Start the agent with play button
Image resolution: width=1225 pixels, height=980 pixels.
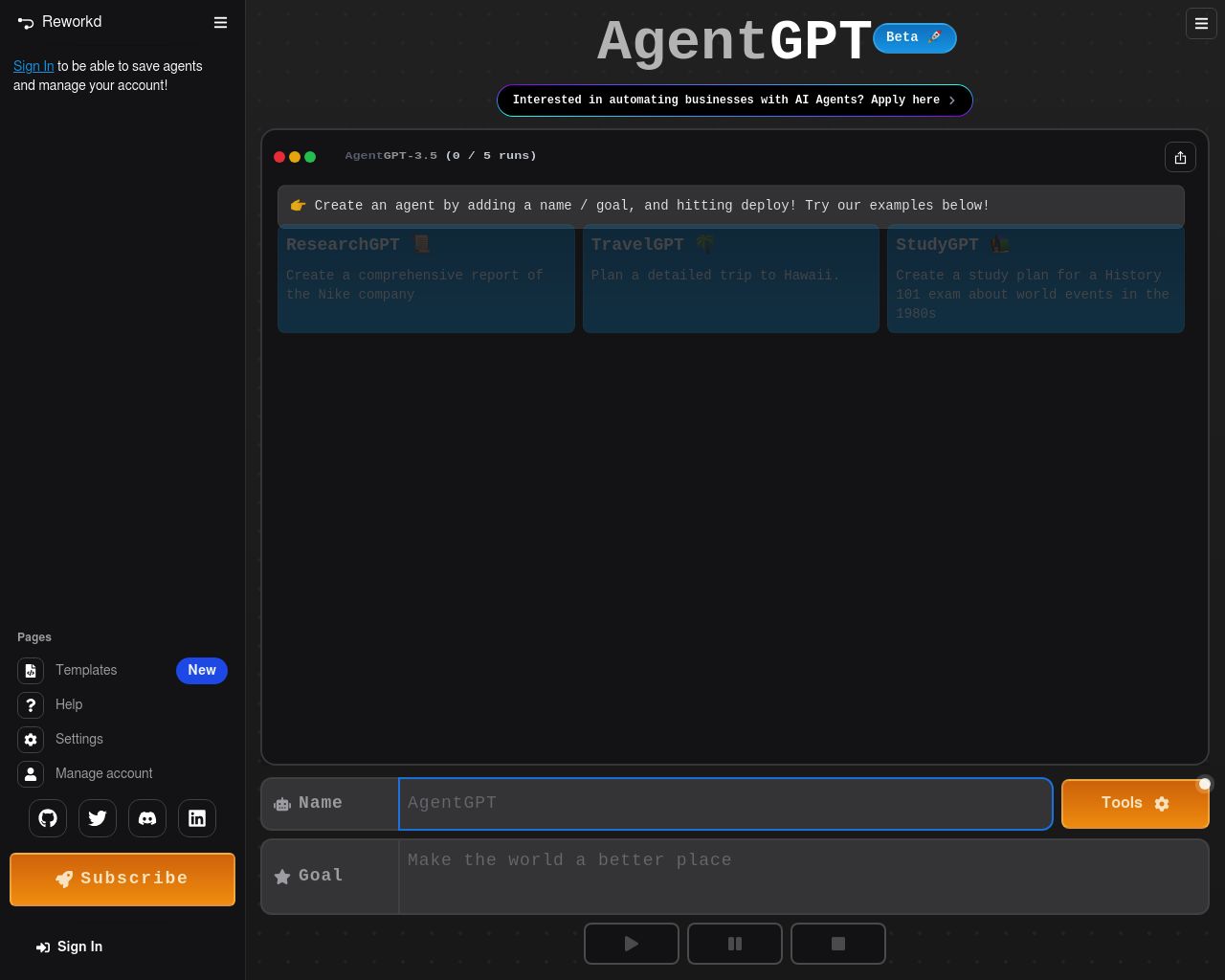click(632, 944)
